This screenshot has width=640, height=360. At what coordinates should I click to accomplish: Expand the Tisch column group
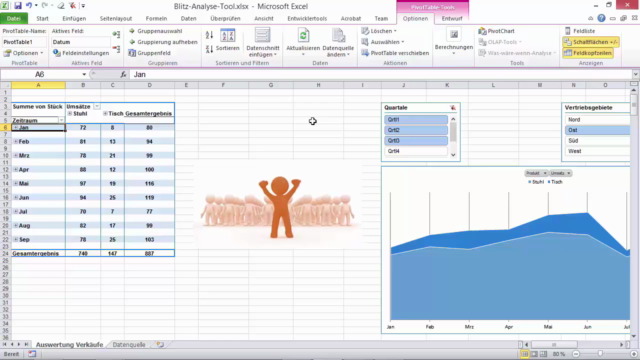[x=105, y=113]
